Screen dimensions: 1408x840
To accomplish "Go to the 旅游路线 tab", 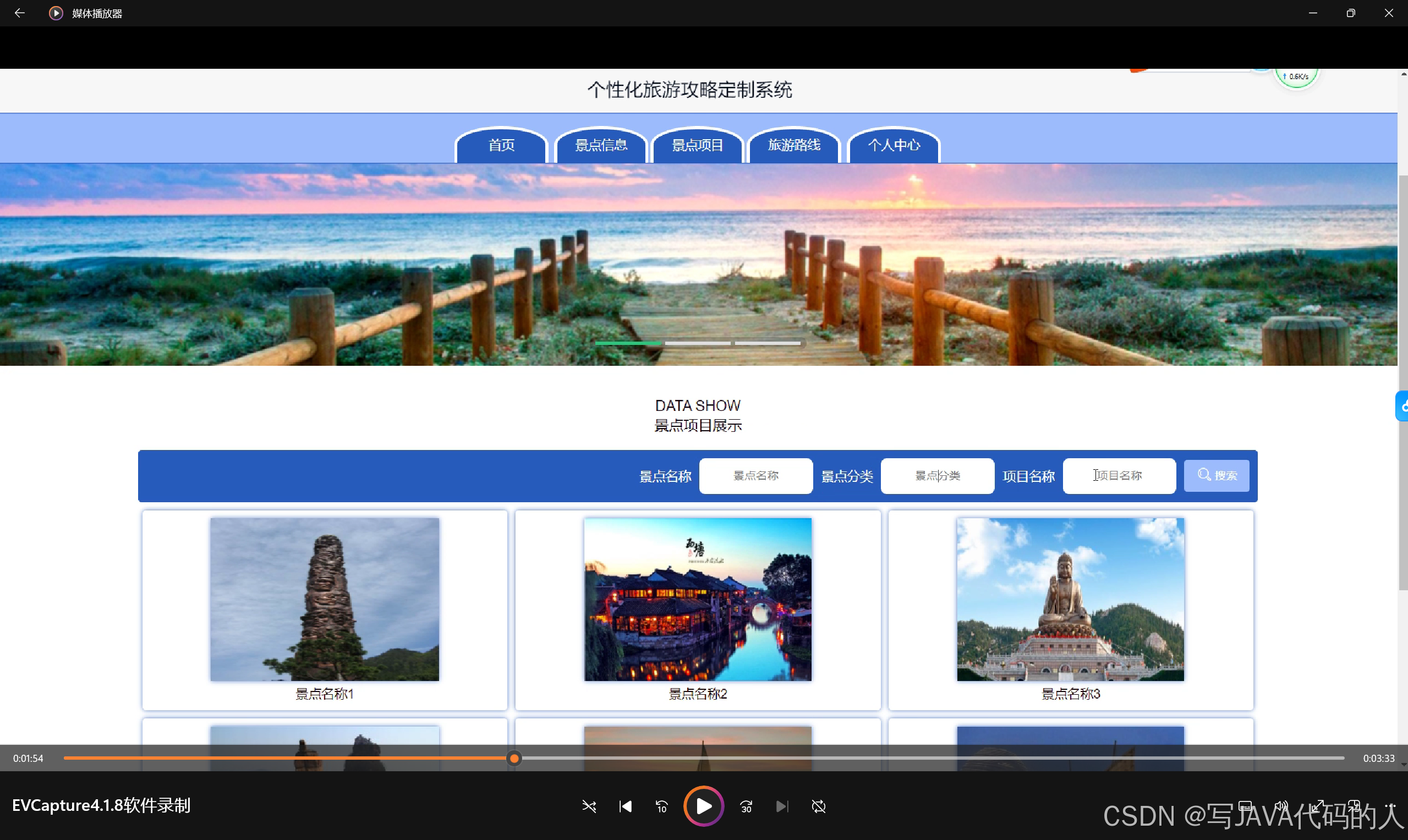I will pos(794,145).
